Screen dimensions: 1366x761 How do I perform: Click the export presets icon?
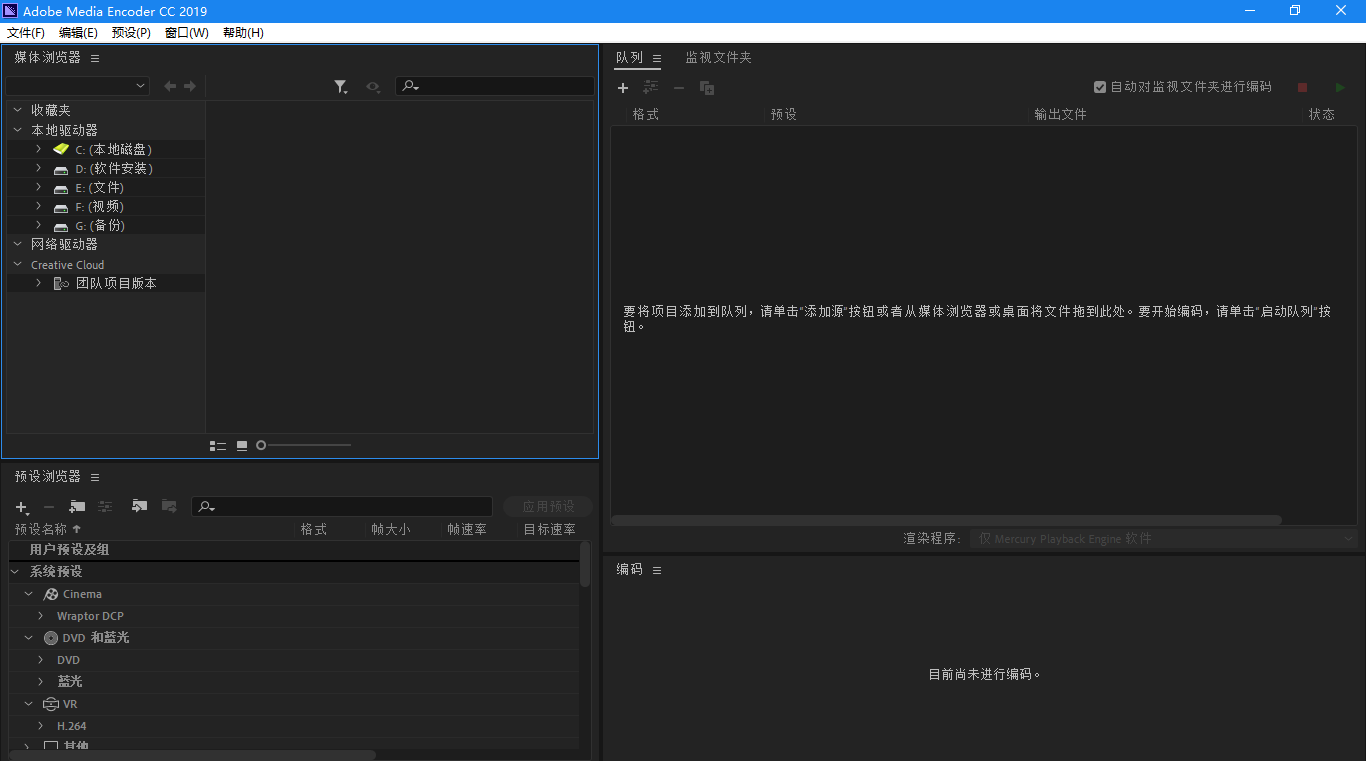[x=169, y=506]
